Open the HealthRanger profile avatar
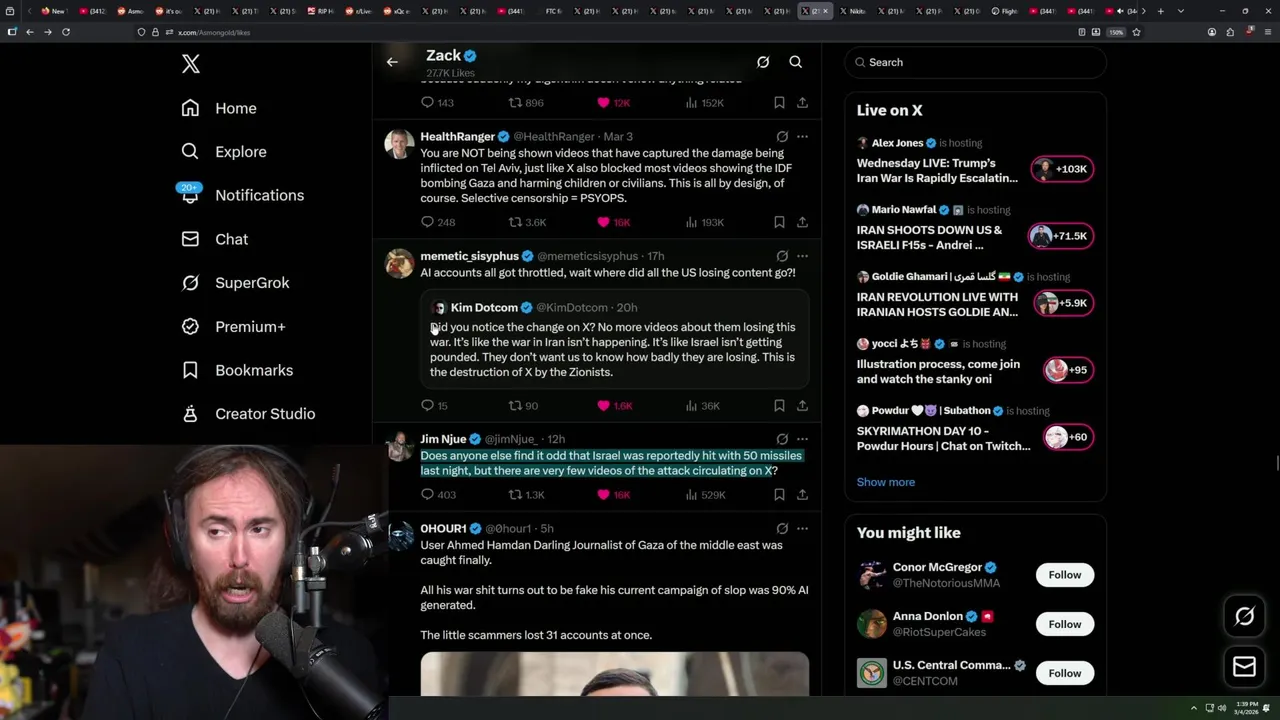The width and height of the screenshot is (1280, 720). click(x=399, y=144)
